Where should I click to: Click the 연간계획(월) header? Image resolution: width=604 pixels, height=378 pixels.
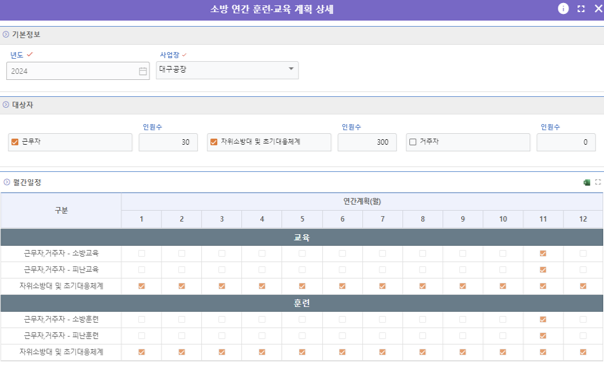click(362, 202)
